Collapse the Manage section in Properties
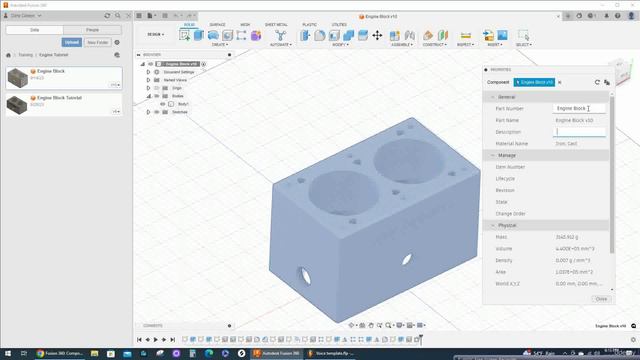This screenshot has width=640, height=360. click(493, 156)
